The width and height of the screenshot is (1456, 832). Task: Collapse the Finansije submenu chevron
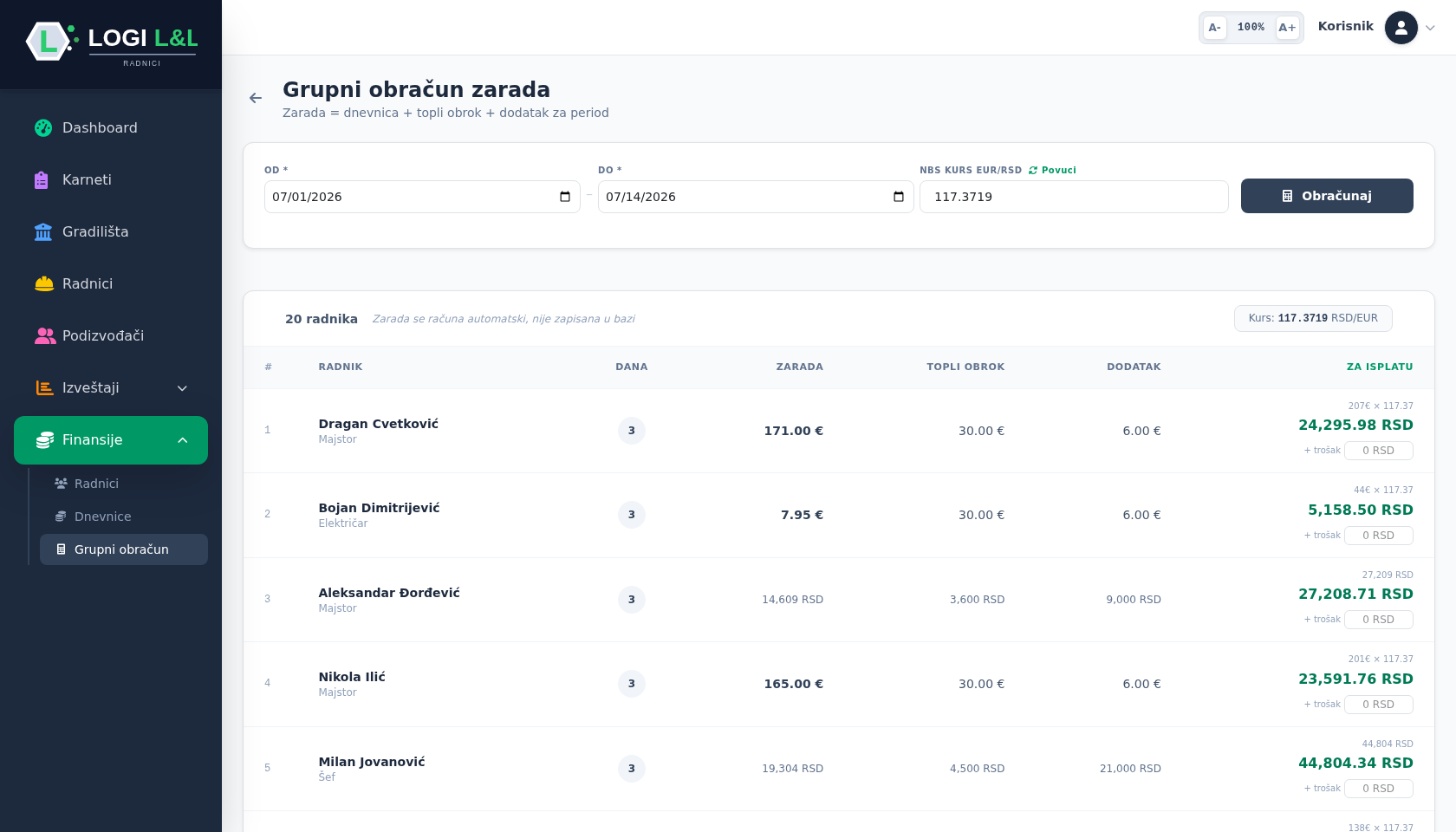click(182, 440)
